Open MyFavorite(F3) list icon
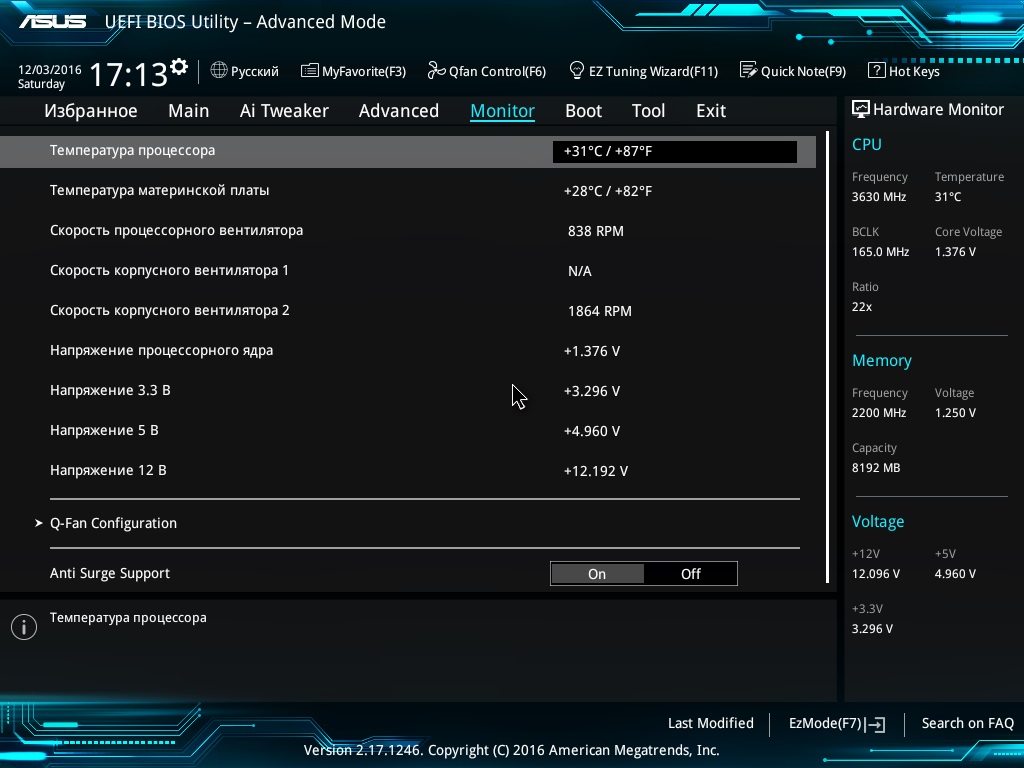The width and height of the screenshot is (1024, 768). click(310, 71)
